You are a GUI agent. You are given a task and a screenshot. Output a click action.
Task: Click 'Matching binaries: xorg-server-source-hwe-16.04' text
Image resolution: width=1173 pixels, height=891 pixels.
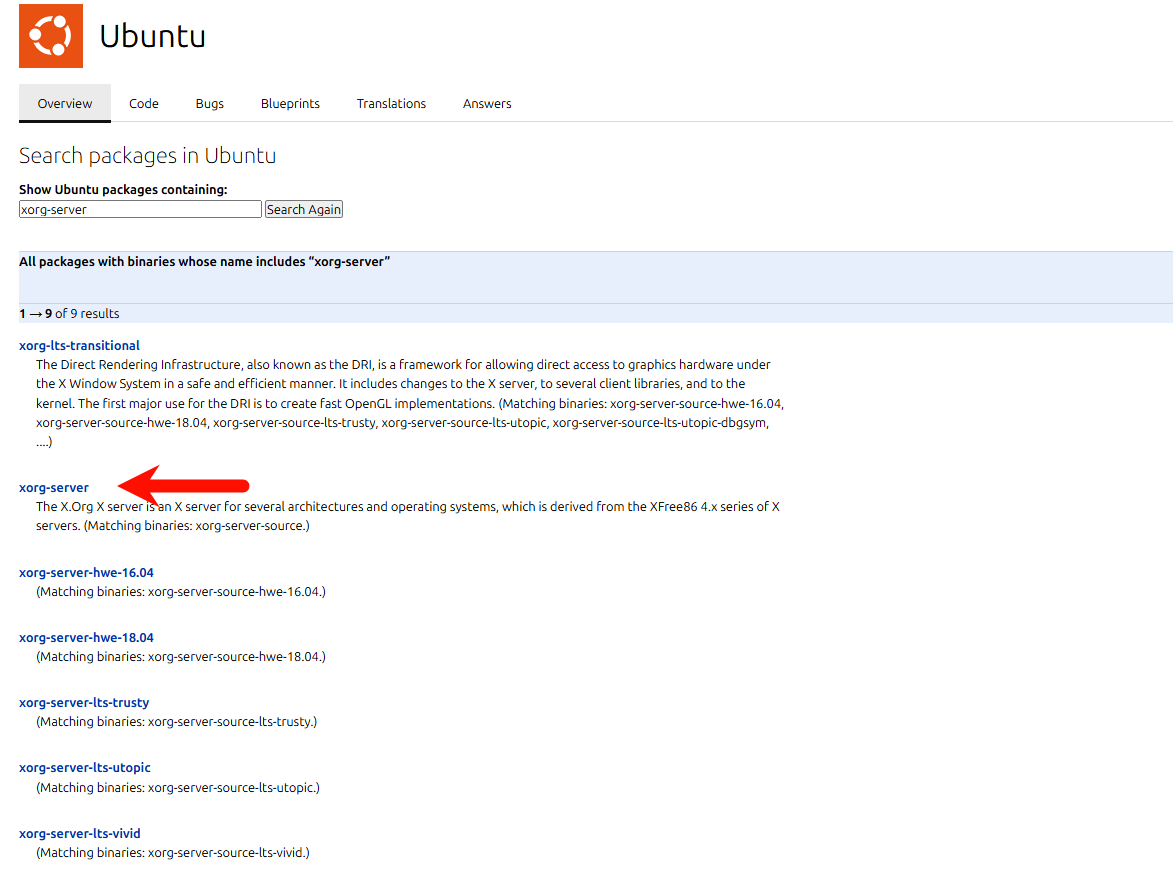[x=181, y=592]
